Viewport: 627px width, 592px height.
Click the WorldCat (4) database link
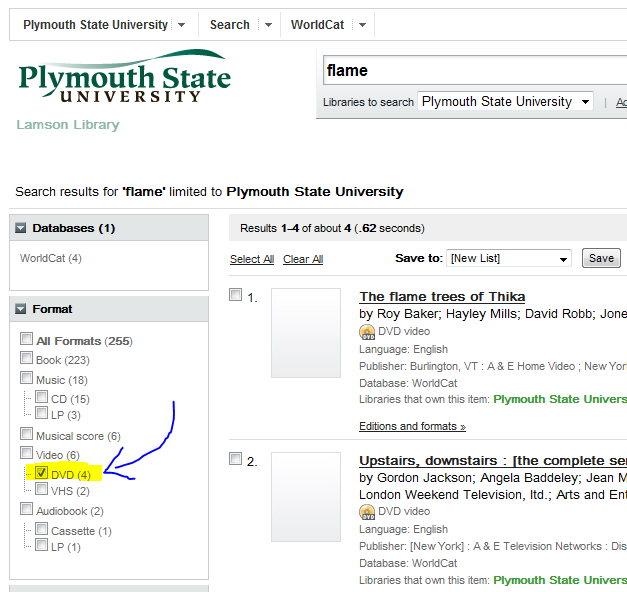pos(51,258)
